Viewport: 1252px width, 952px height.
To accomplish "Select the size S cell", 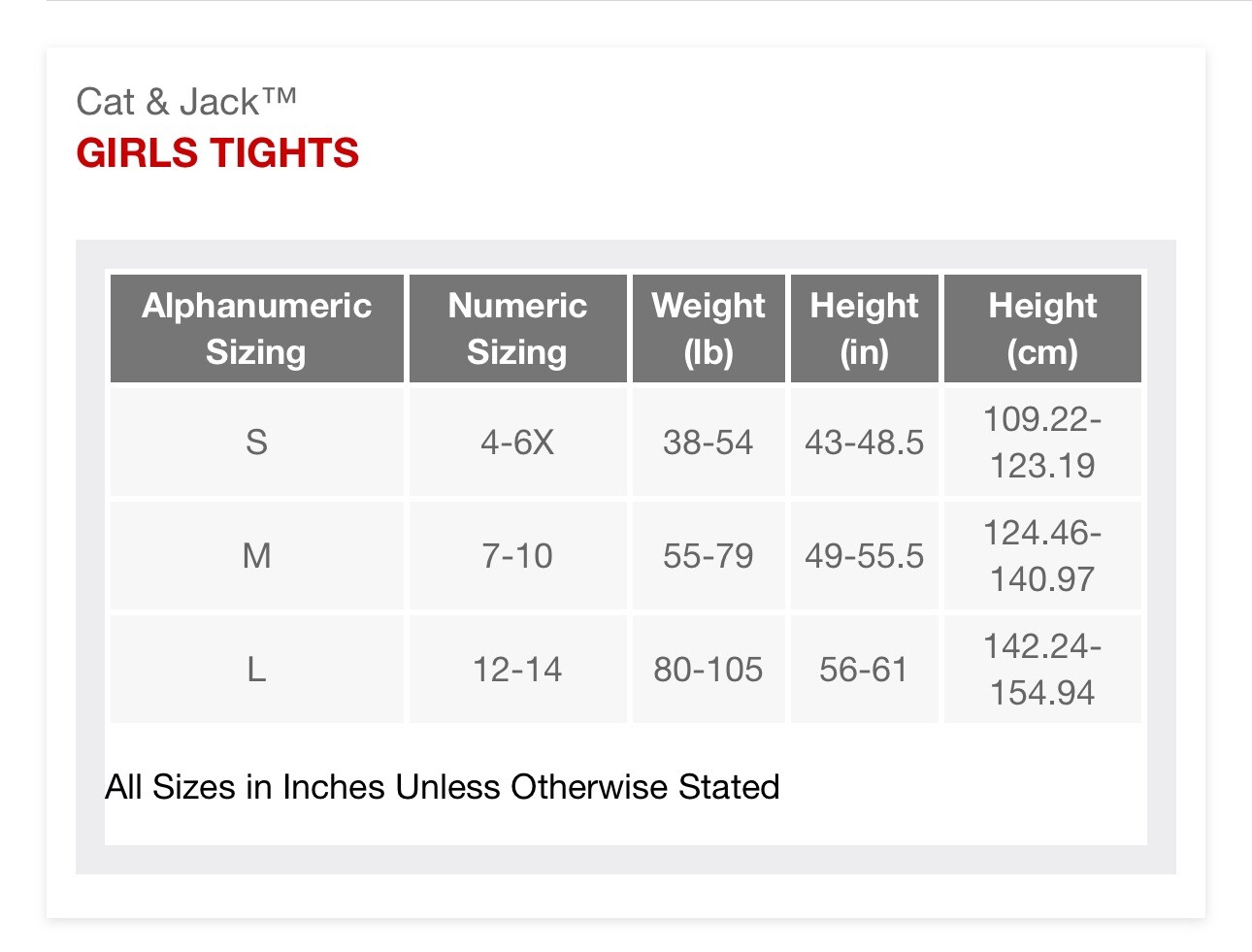I will click(x=257, y=443).
